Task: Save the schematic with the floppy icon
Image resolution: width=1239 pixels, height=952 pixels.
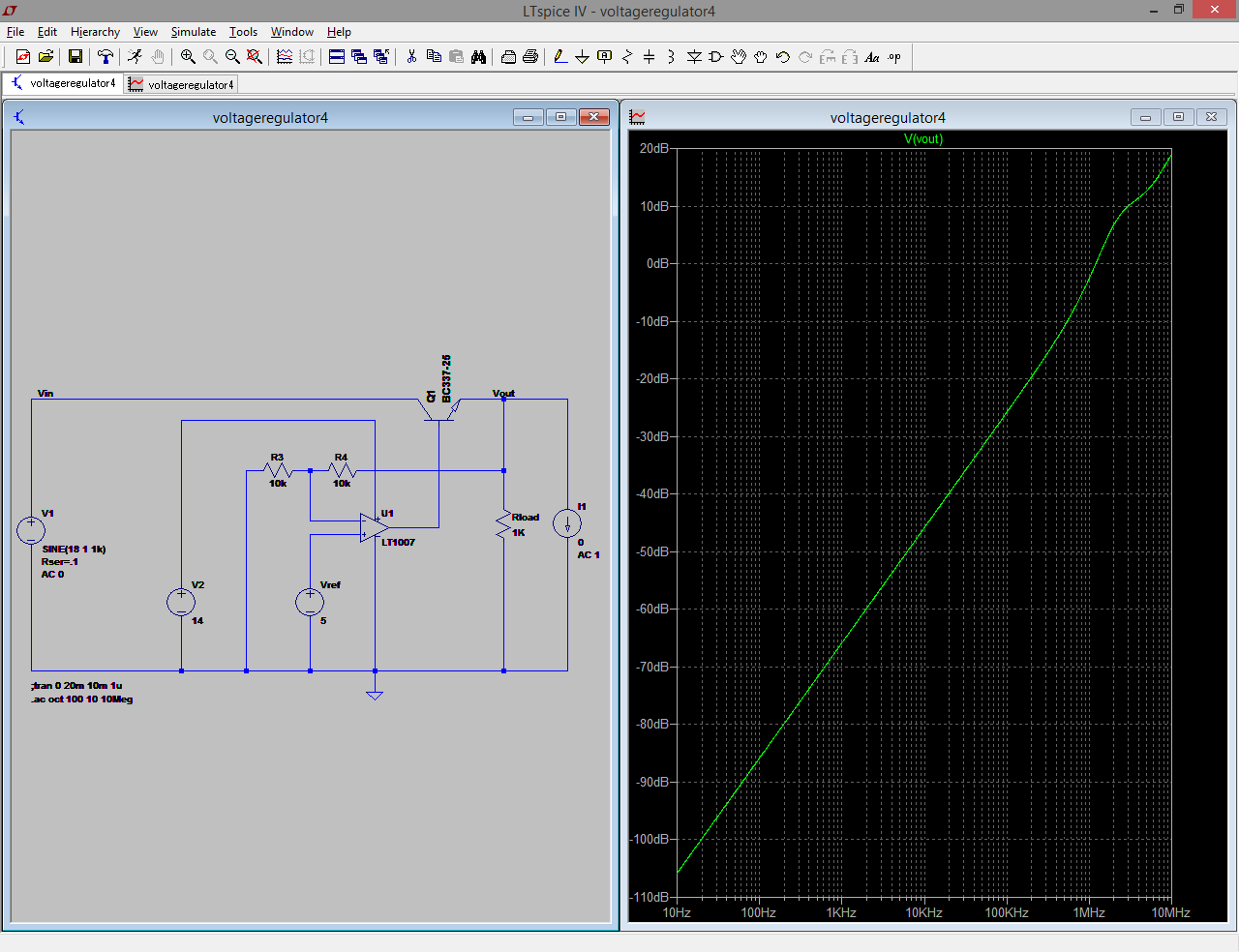Action: click(x=76, y=57)
